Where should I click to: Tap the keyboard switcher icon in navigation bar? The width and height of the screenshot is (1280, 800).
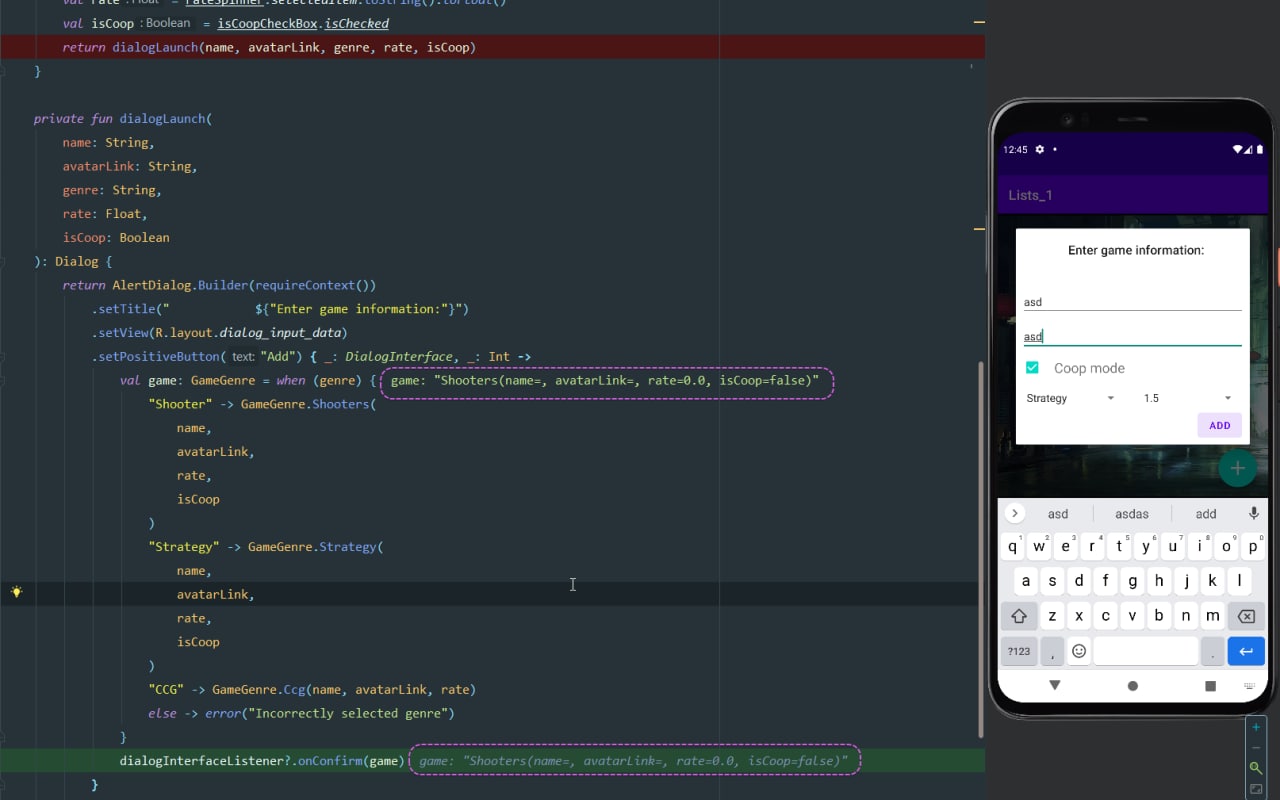pyautogui.click(x=1249, y=687)
